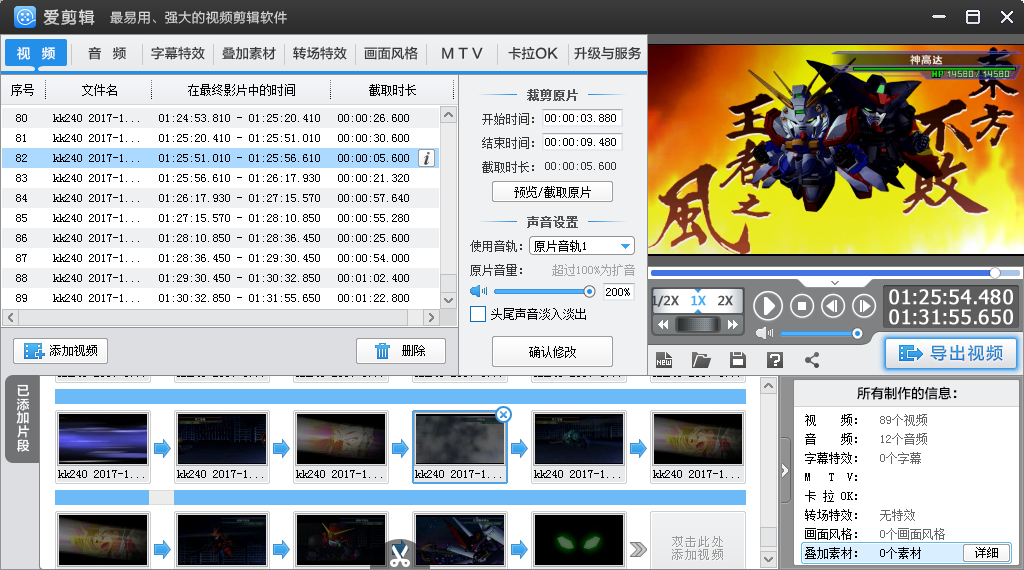Open the 使用音轨 dropdown 原片音轨1
This screenshot has width=1024, height=570.
[582, 246]
